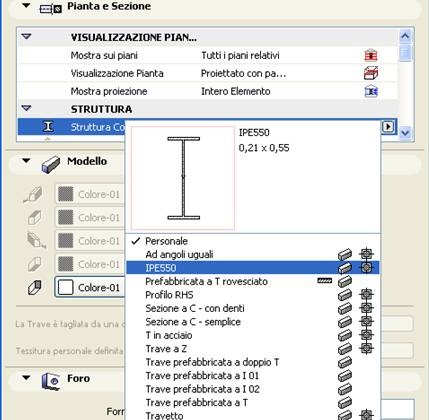Choose Sezione a C - semplice

(x=193, y=322)
